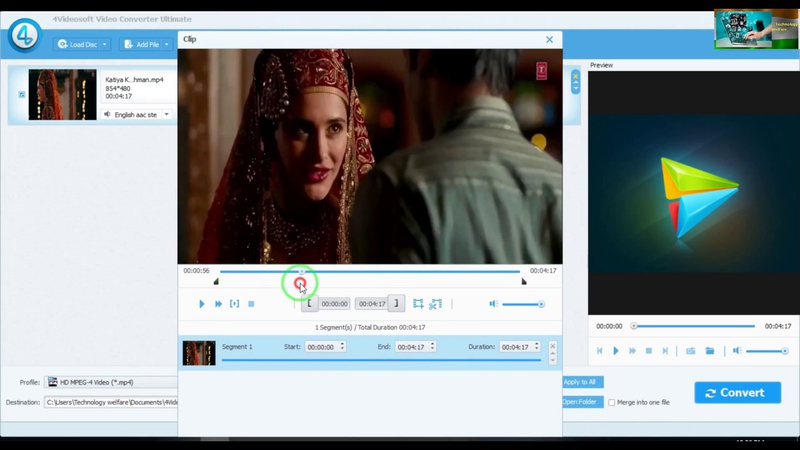Click the Apply to All button

tap(582, 382)
